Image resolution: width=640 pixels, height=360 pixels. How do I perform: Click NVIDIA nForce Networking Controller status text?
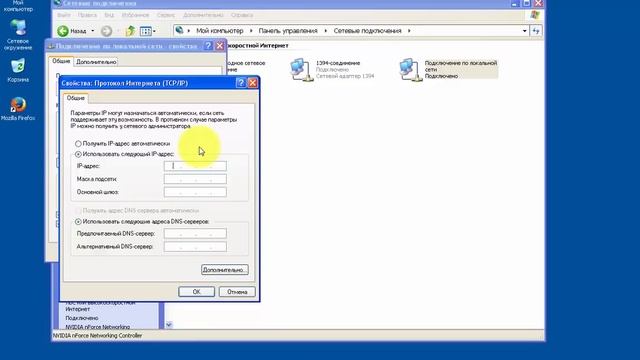(x=98, y=336)
